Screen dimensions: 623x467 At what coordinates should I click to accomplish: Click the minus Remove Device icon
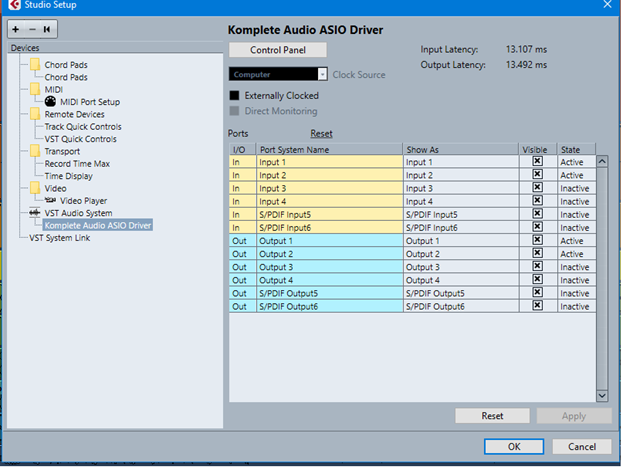click(x=32, y=29)
